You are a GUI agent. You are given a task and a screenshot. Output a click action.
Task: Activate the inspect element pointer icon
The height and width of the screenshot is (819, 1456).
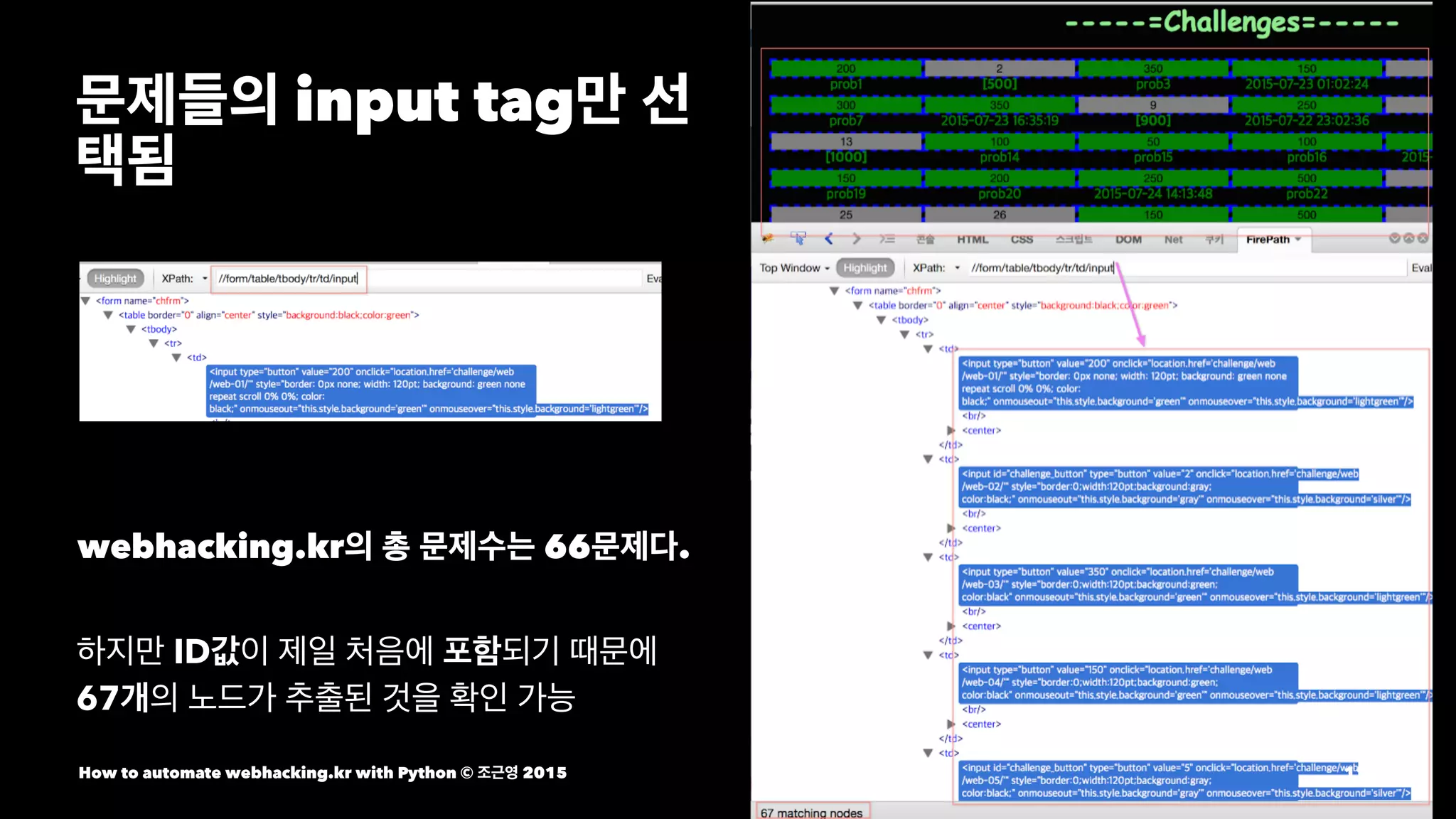pyautogui.click(x=798, y=239)
